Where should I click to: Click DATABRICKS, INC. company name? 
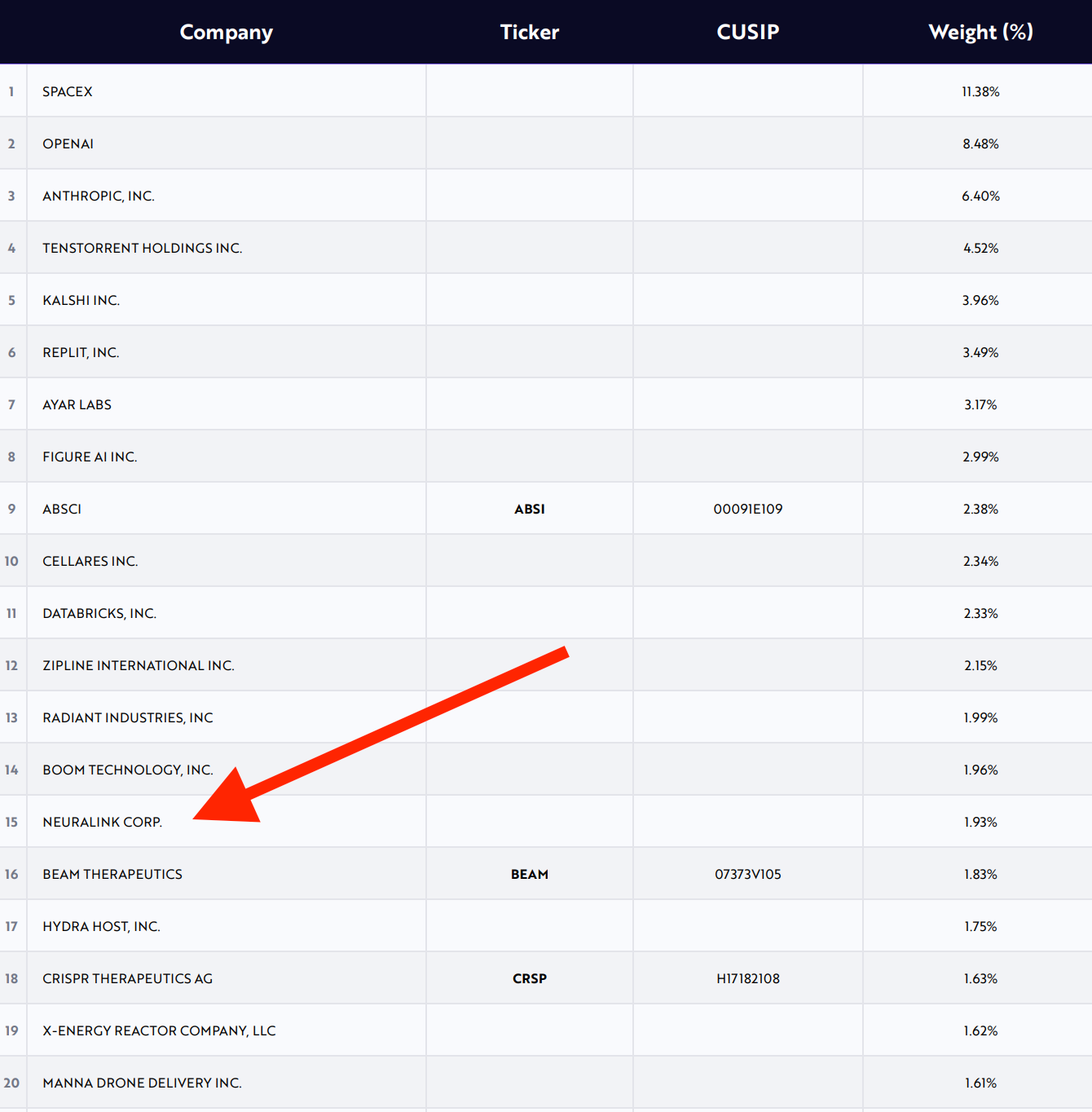click(99, 613)
